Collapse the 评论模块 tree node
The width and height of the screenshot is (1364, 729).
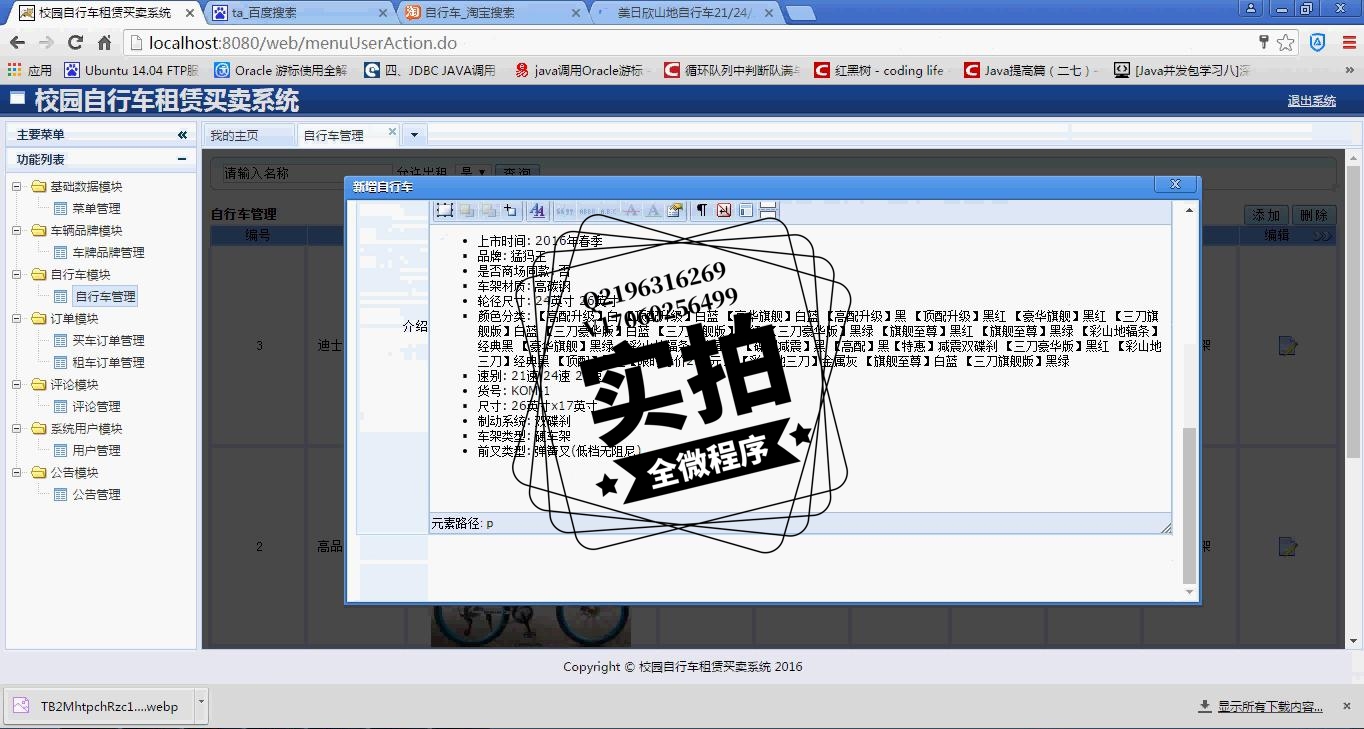(17, 385)
